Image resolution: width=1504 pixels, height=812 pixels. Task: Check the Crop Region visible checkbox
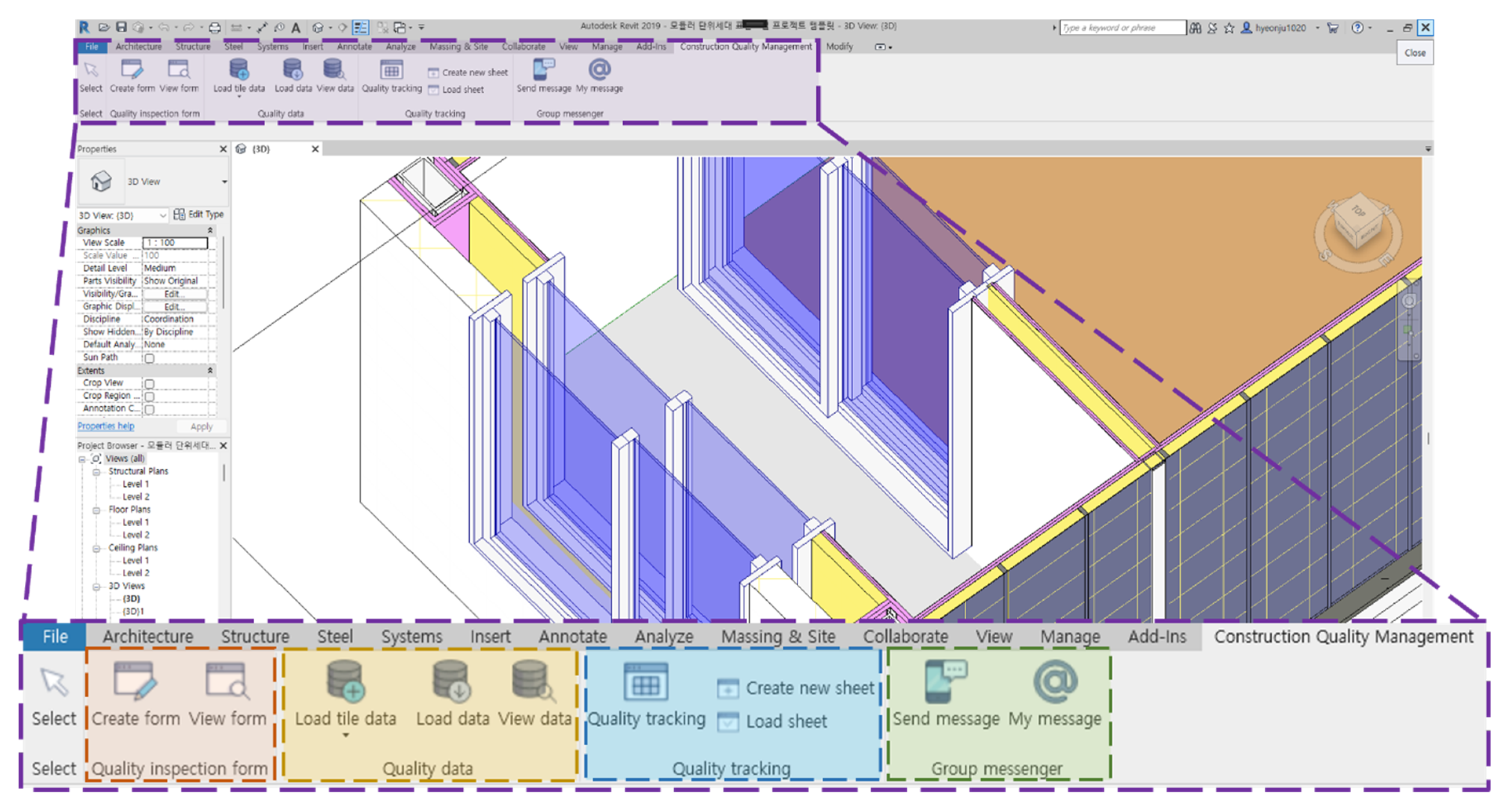point(150,397)
